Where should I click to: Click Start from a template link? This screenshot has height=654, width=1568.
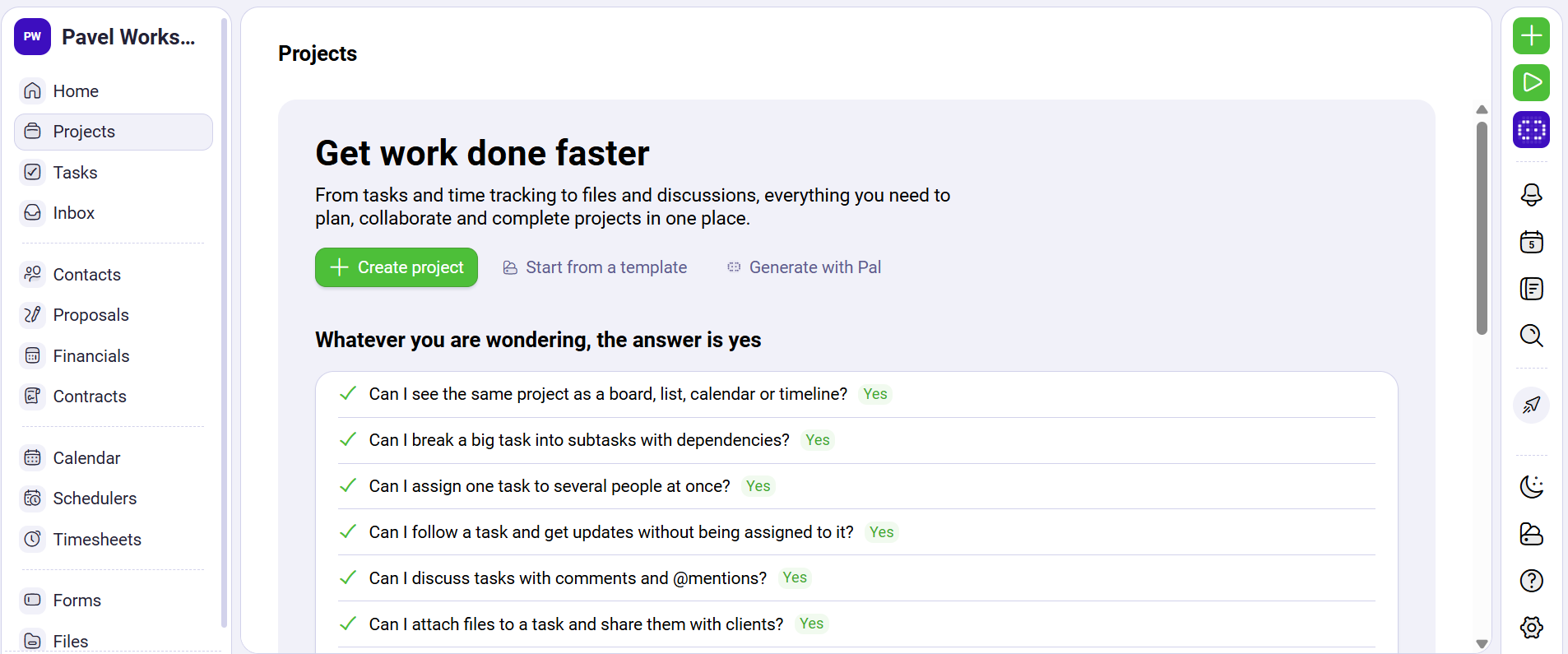pyautogui.click(x=595, y=267)
